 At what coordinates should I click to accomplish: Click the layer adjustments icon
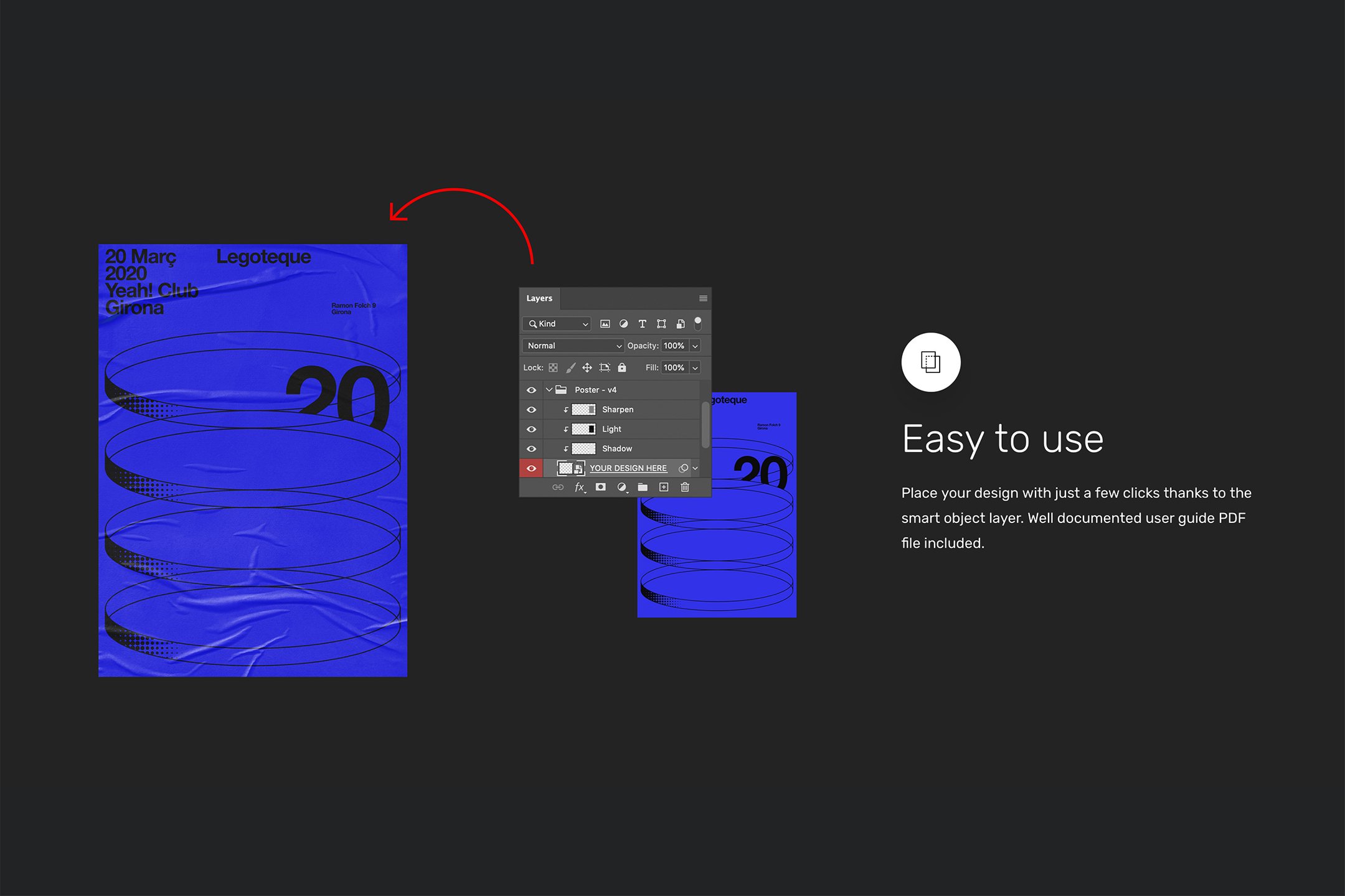[x=622, y=488]
